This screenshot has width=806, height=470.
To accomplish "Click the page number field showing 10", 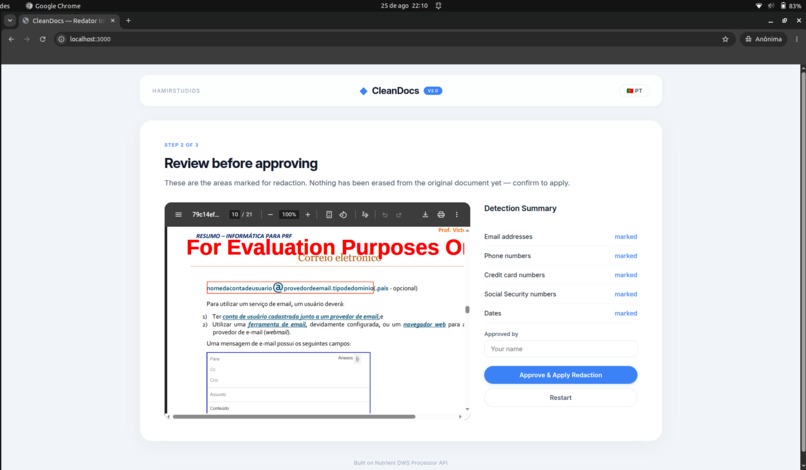I will click(234, 214).
